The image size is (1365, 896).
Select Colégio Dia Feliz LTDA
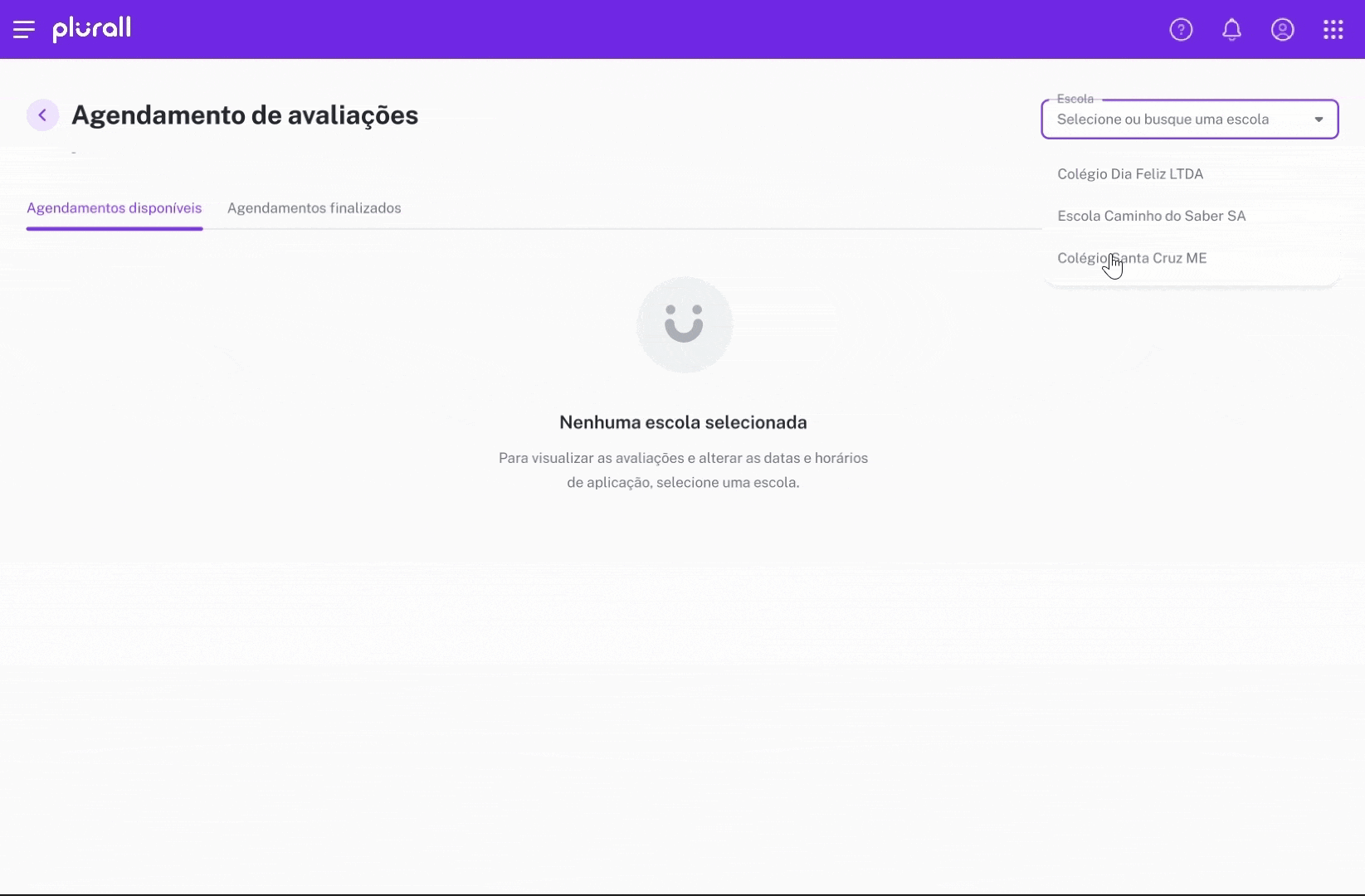coord(1129,174)
